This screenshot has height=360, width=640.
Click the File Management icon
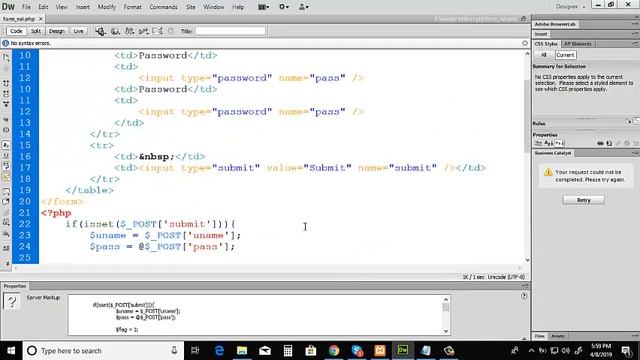[x=129, y=31]
